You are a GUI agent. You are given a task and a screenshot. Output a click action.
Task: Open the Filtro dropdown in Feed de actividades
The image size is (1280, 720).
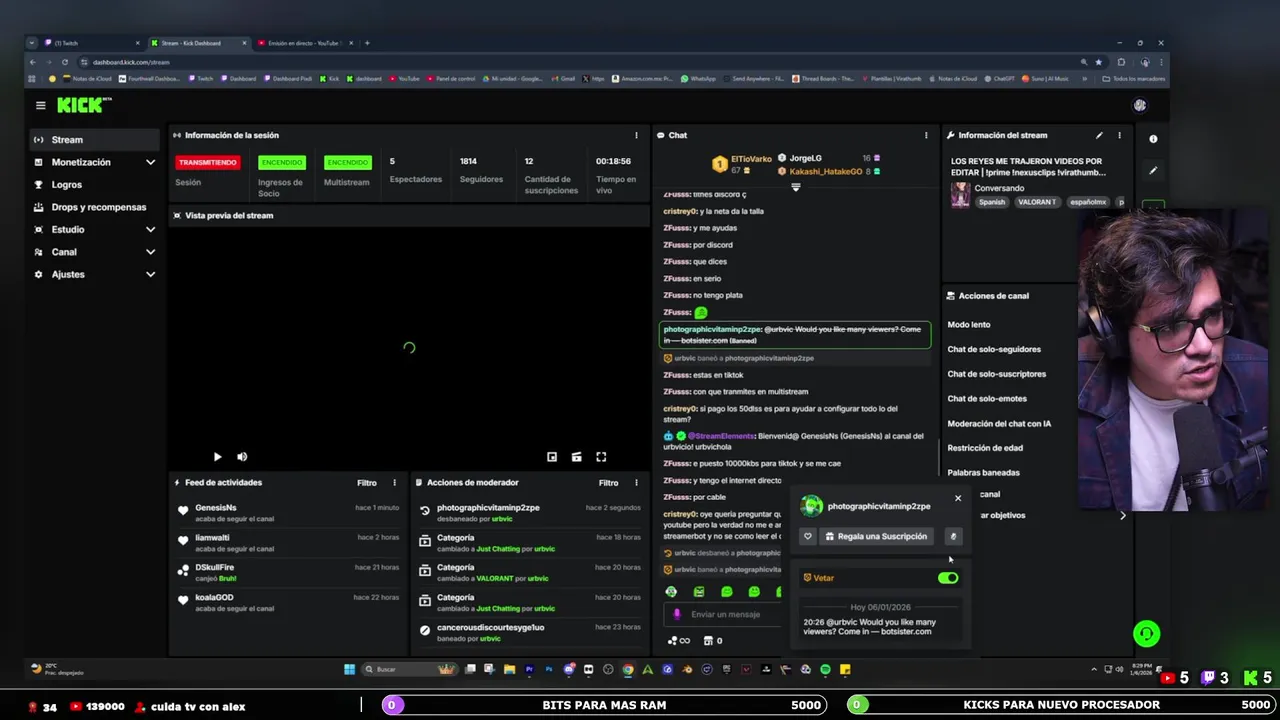point(367,483)
